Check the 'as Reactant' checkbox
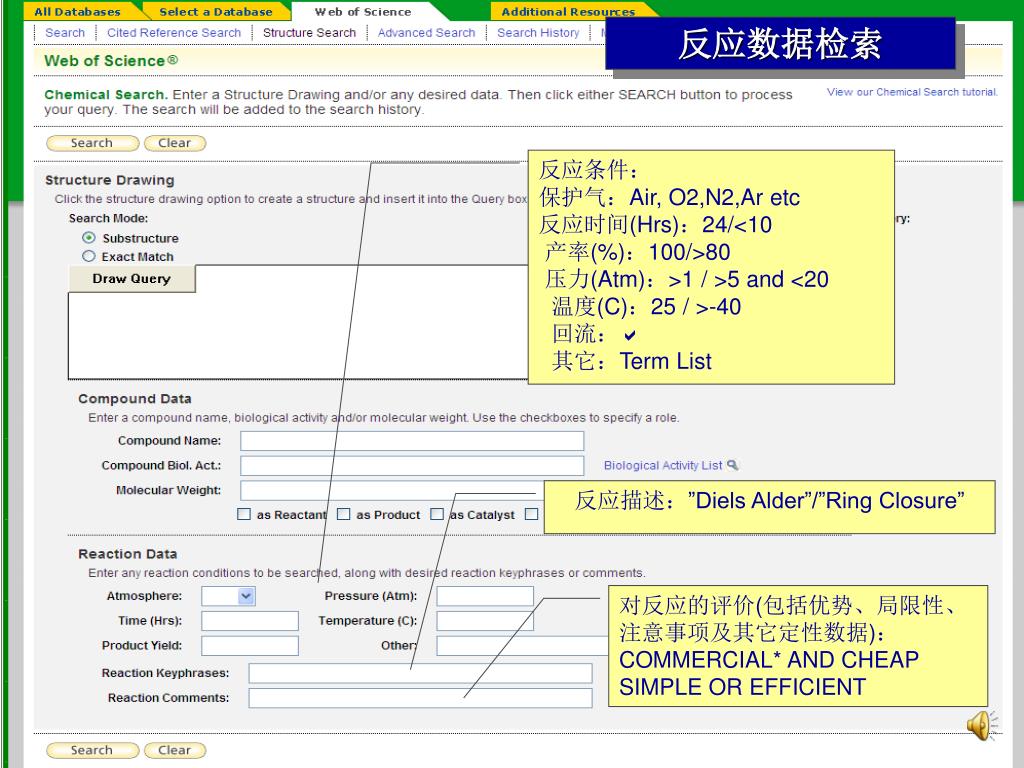Image resolution: width=1024 pixels, height=768 pixels. click(x=244, y=514)
